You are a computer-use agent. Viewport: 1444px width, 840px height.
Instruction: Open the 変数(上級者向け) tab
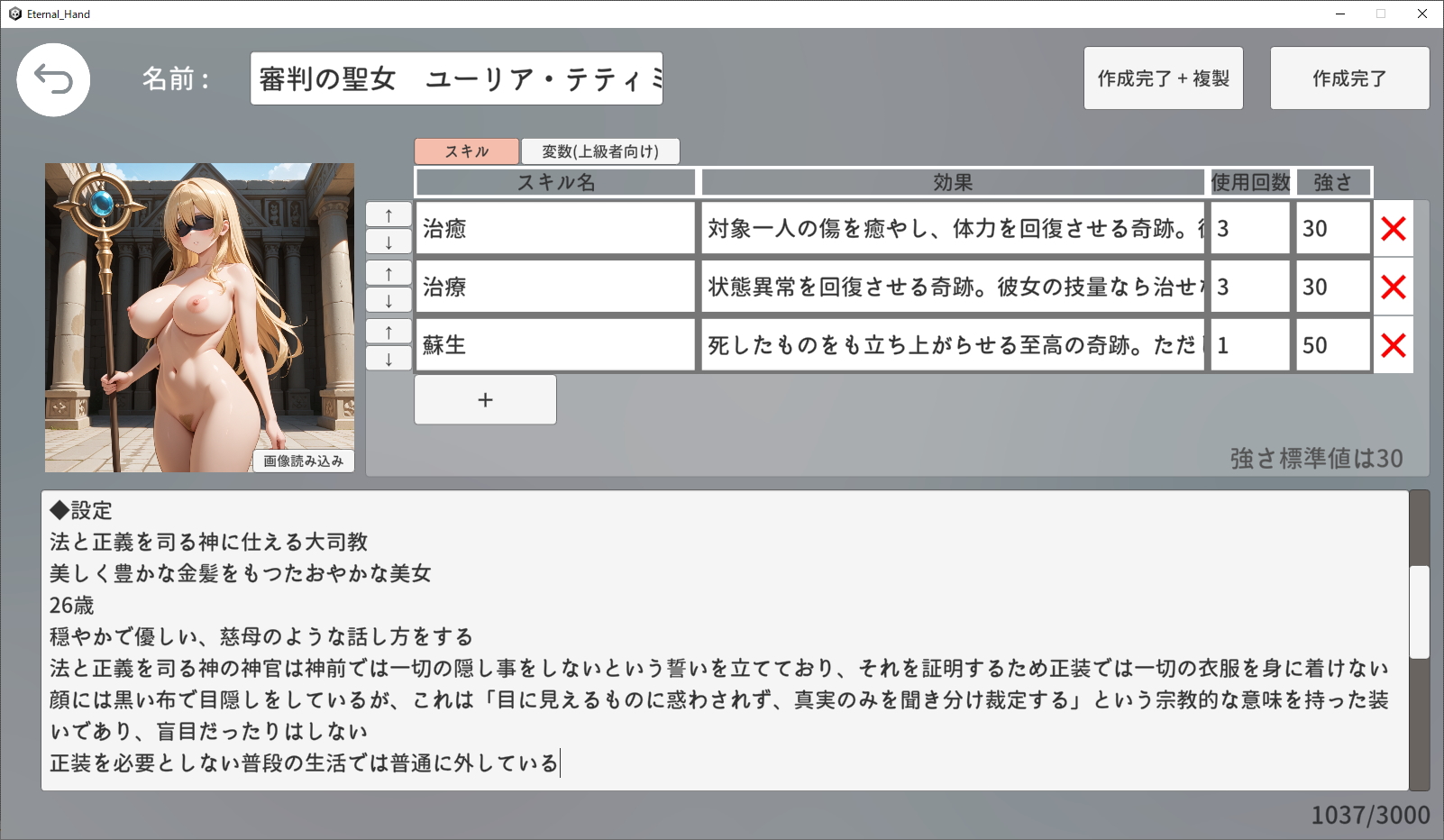[599, 151]
